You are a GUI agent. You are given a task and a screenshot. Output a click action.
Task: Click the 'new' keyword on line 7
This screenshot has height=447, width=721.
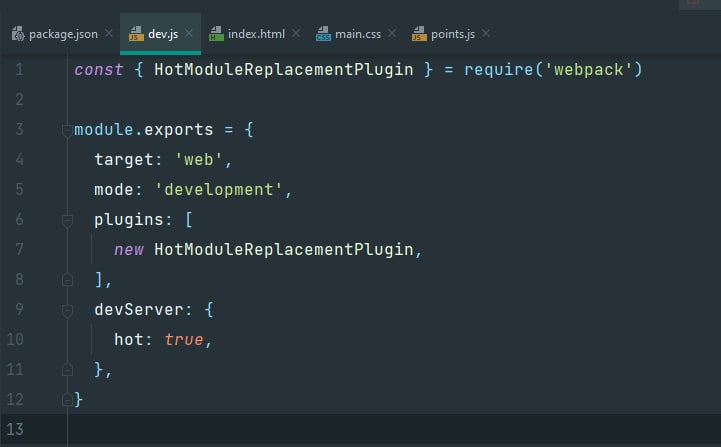click(129, 250)
